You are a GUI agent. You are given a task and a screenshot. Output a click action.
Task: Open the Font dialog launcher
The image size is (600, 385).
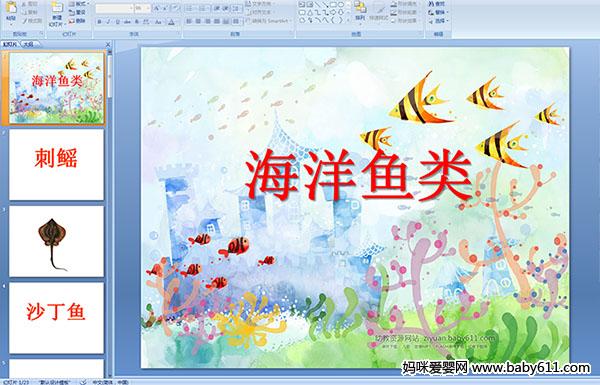tap(179, 34)
